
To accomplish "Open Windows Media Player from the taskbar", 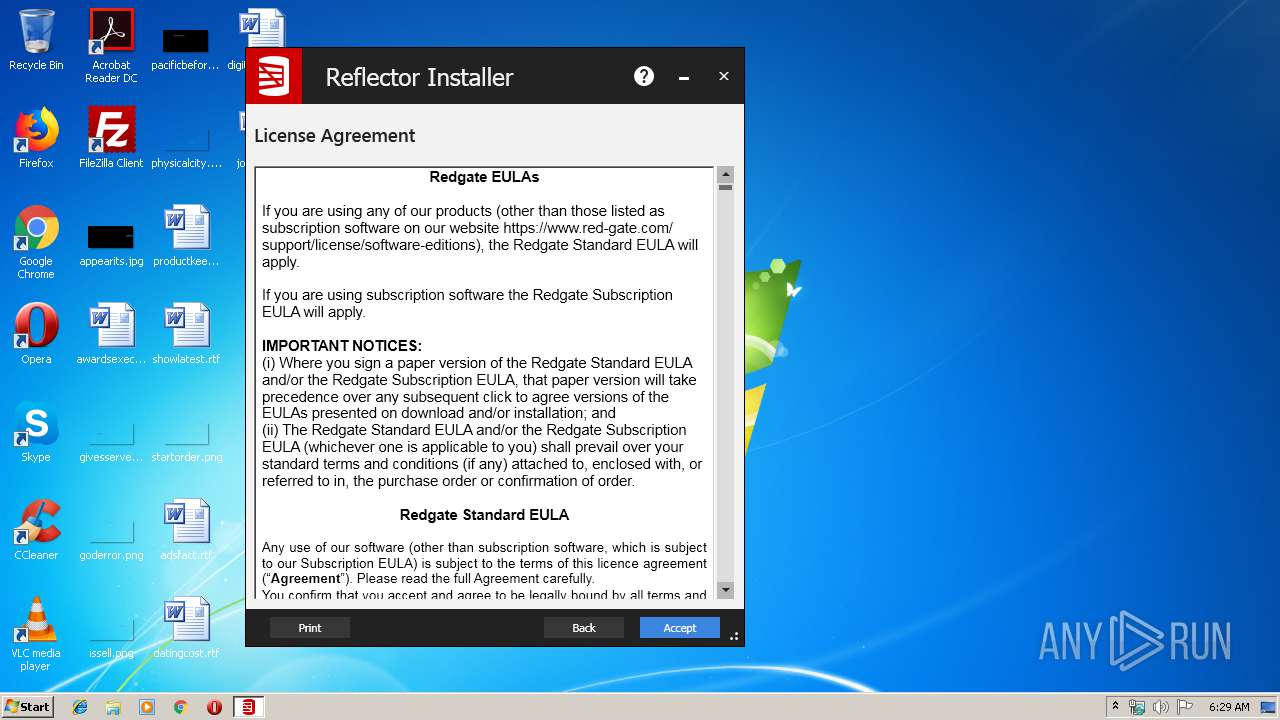I will (147, 707).
